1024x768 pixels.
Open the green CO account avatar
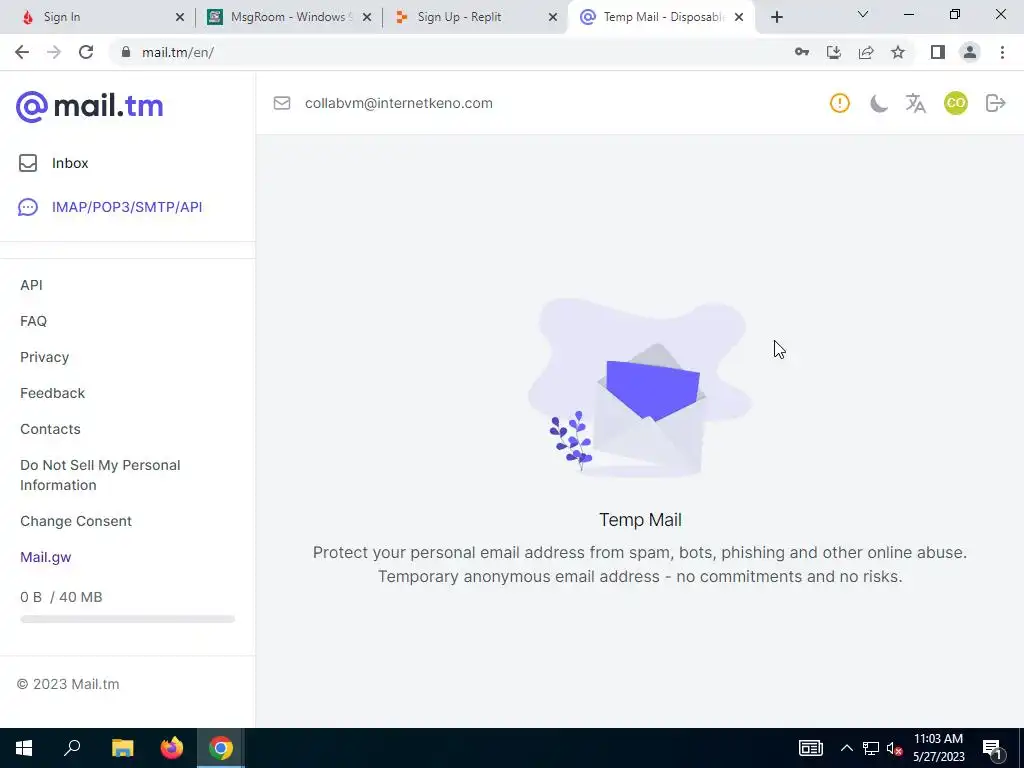point(955,103)
